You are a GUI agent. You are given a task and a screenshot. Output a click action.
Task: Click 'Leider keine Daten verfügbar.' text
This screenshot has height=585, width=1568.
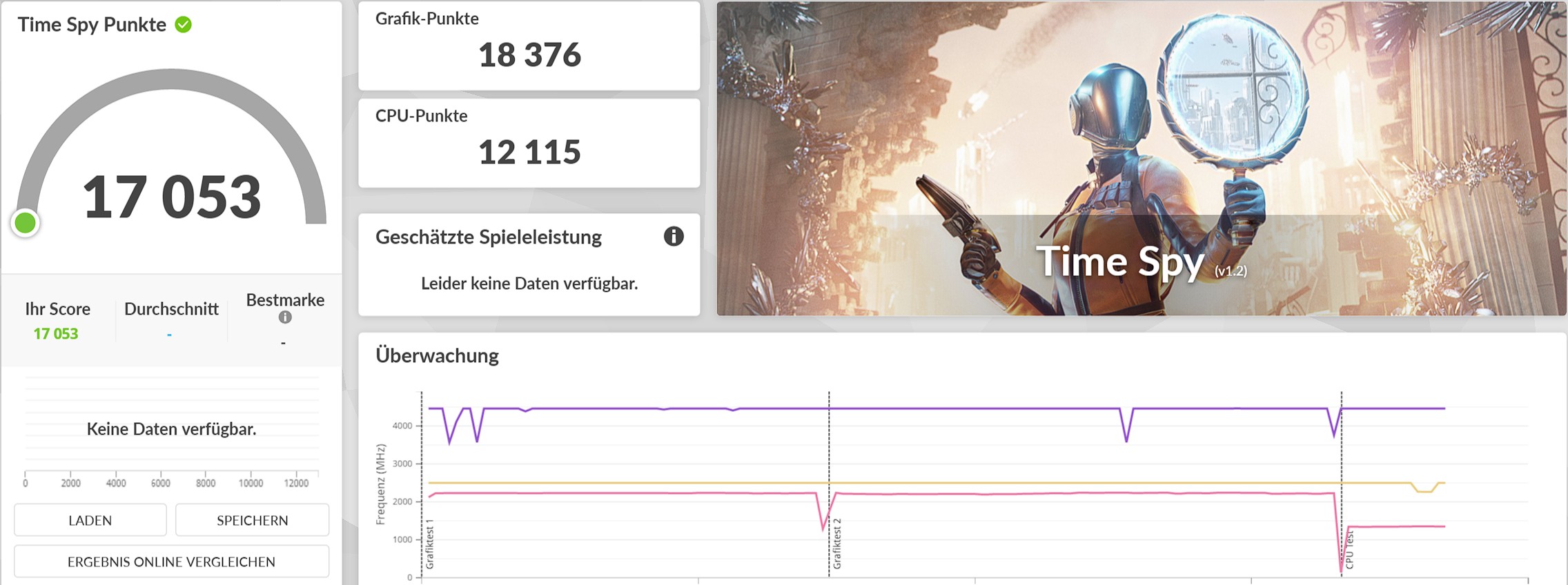pyautogui.click(x=529, y=284)
